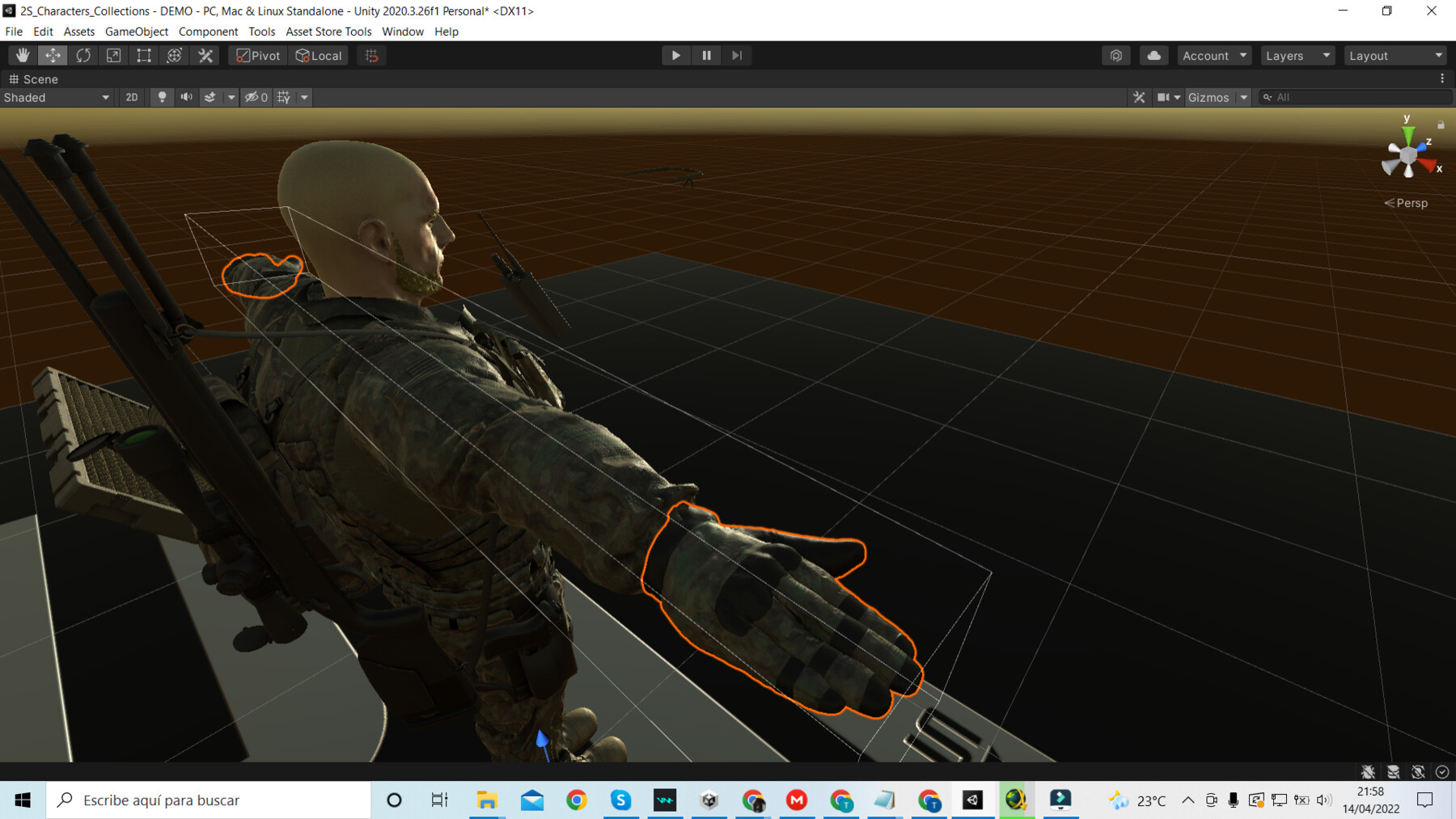The image size is (1456, 819).
Task: Open the Shaded draw mode dropdown
Action: click(x=57, y=97)
